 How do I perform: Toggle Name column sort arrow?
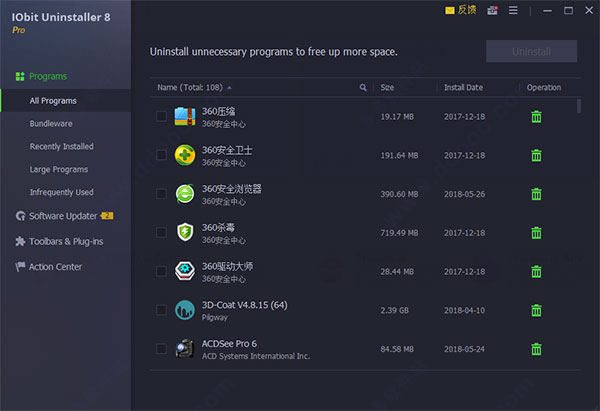pos(230,88)
